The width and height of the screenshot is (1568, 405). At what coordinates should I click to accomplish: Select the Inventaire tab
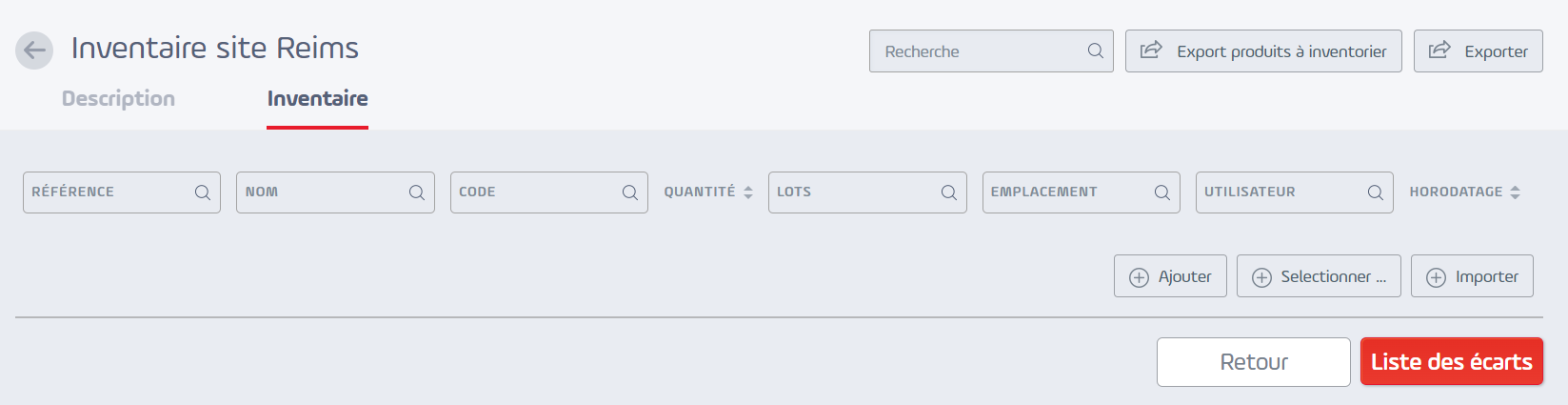tap(317, 98)
